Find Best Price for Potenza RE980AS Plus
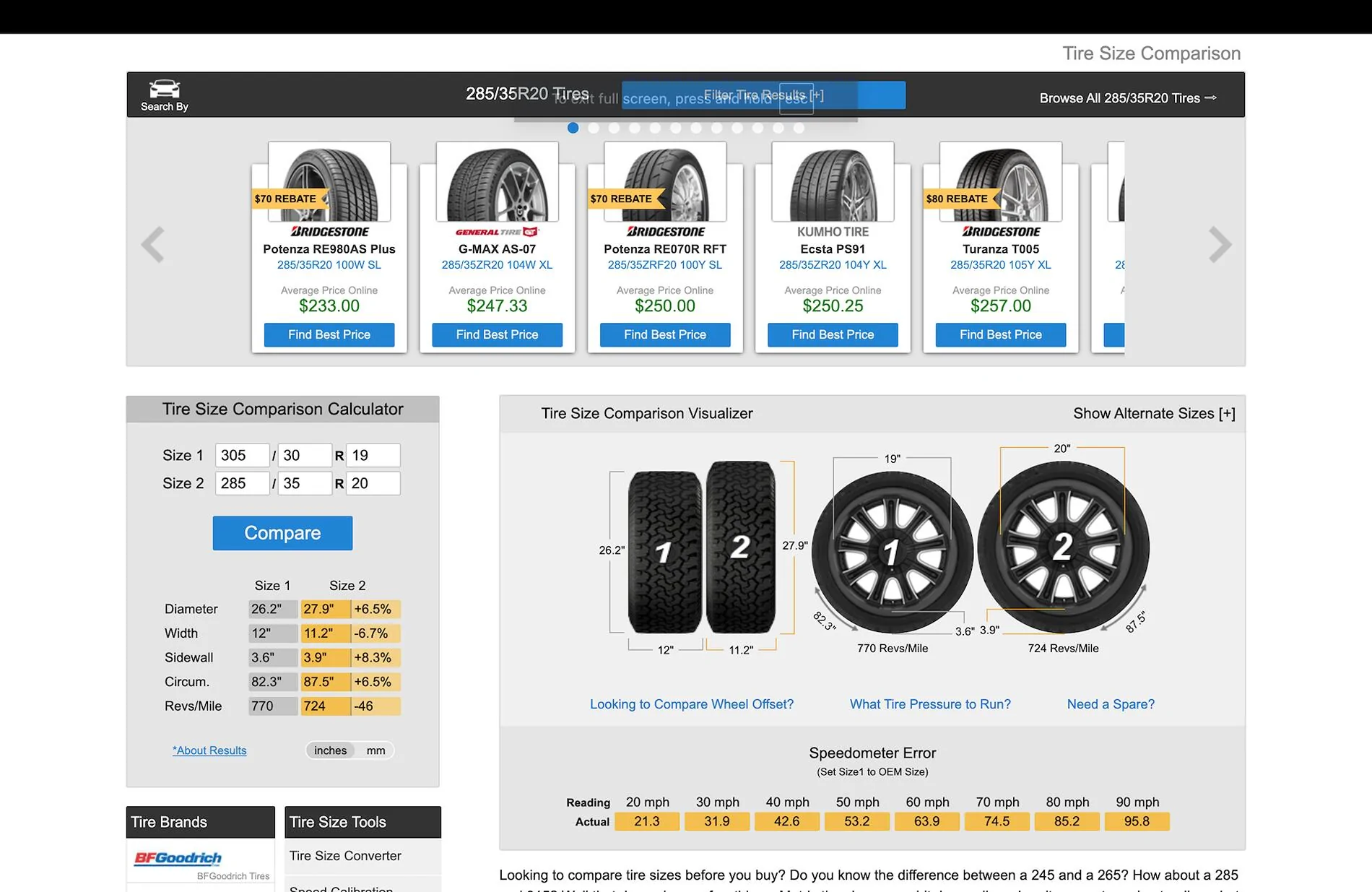 point(329,334)
